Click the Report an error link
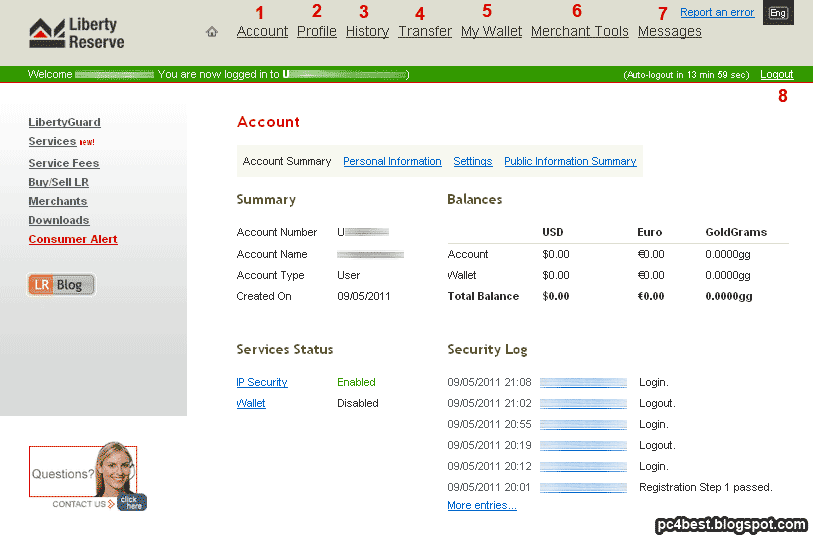 [x=717, y=12]
